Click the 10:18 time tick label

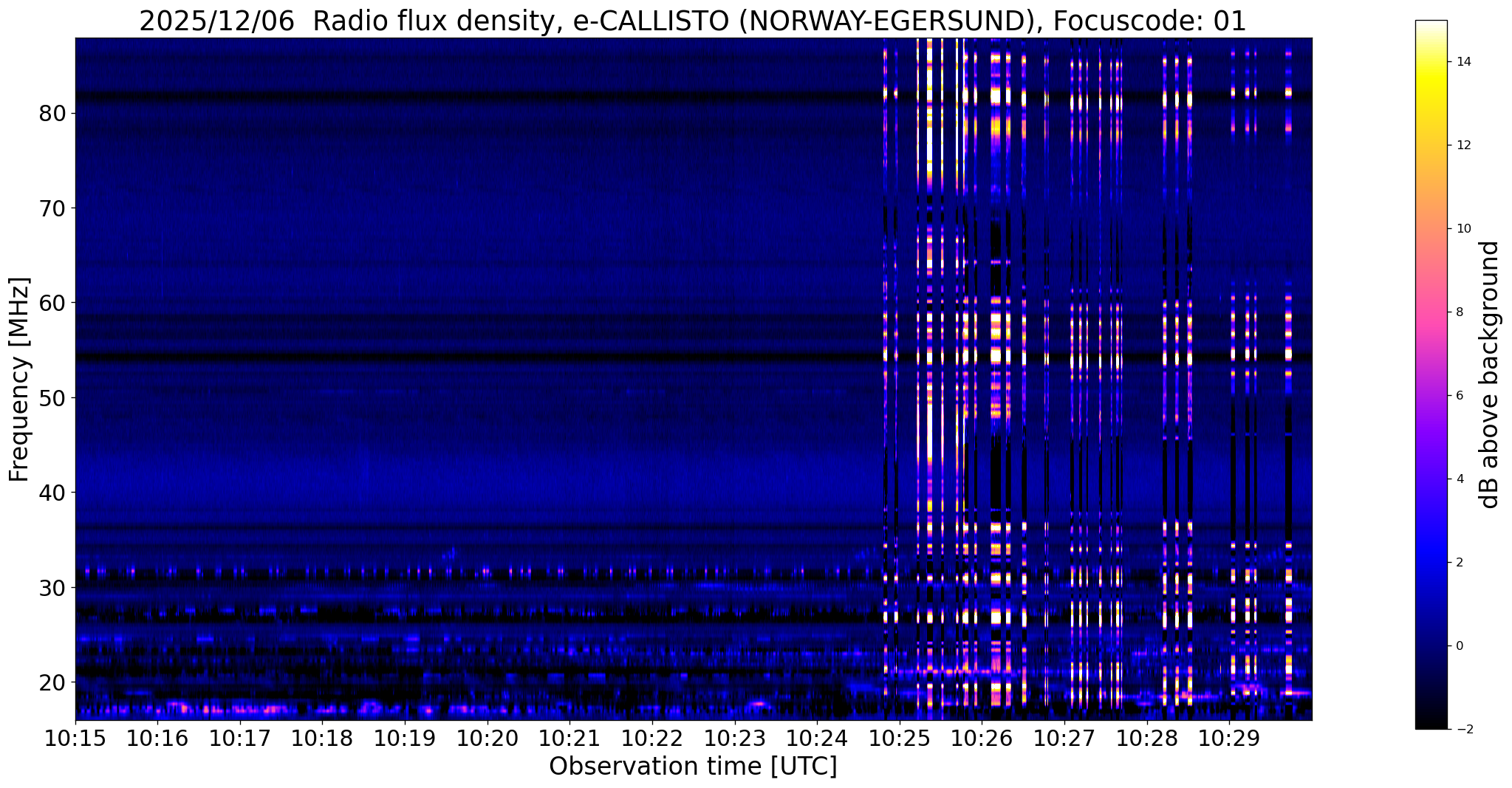point(322,739)
